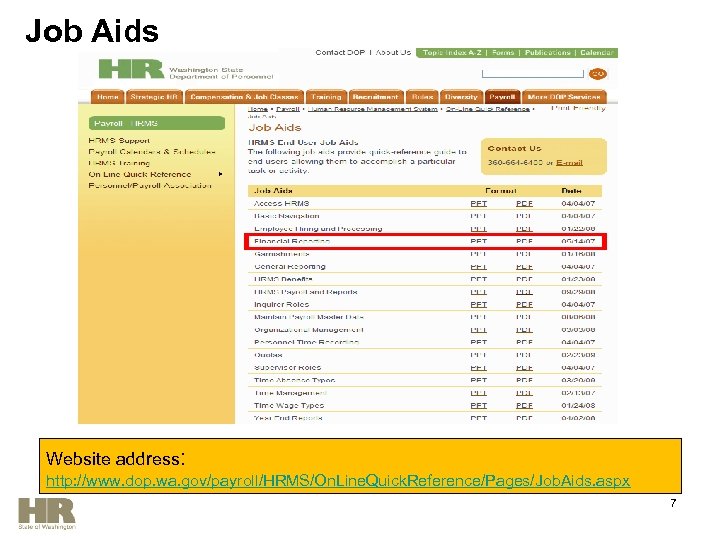Screen dimensions: 720x540
Task: Click the JobAids.aspx website address link
Action: pyautogui.click(x=338, y=481)
